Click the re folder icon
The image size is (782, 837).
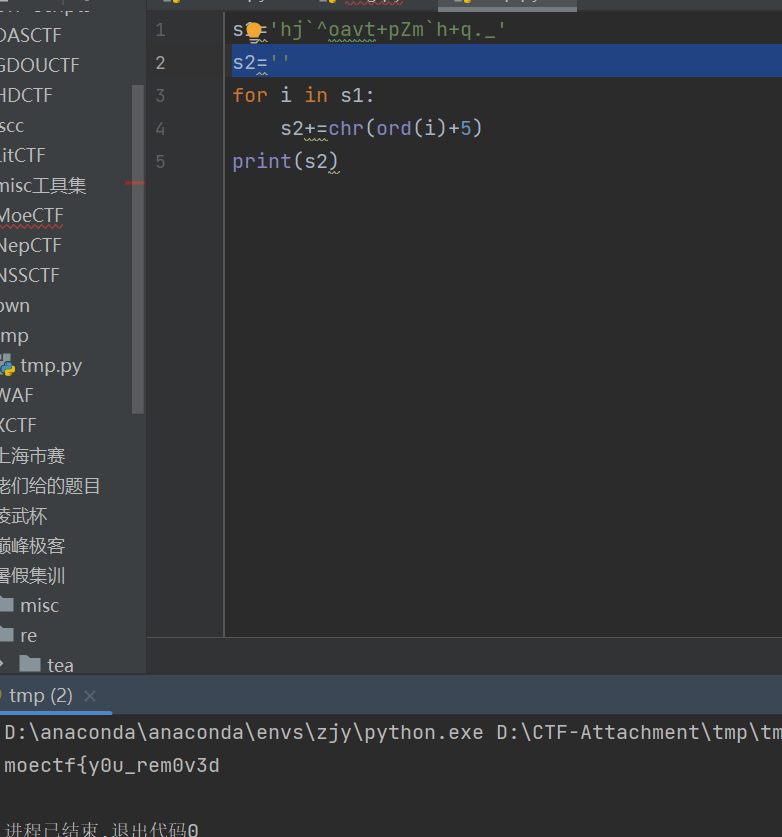point(7,635)
